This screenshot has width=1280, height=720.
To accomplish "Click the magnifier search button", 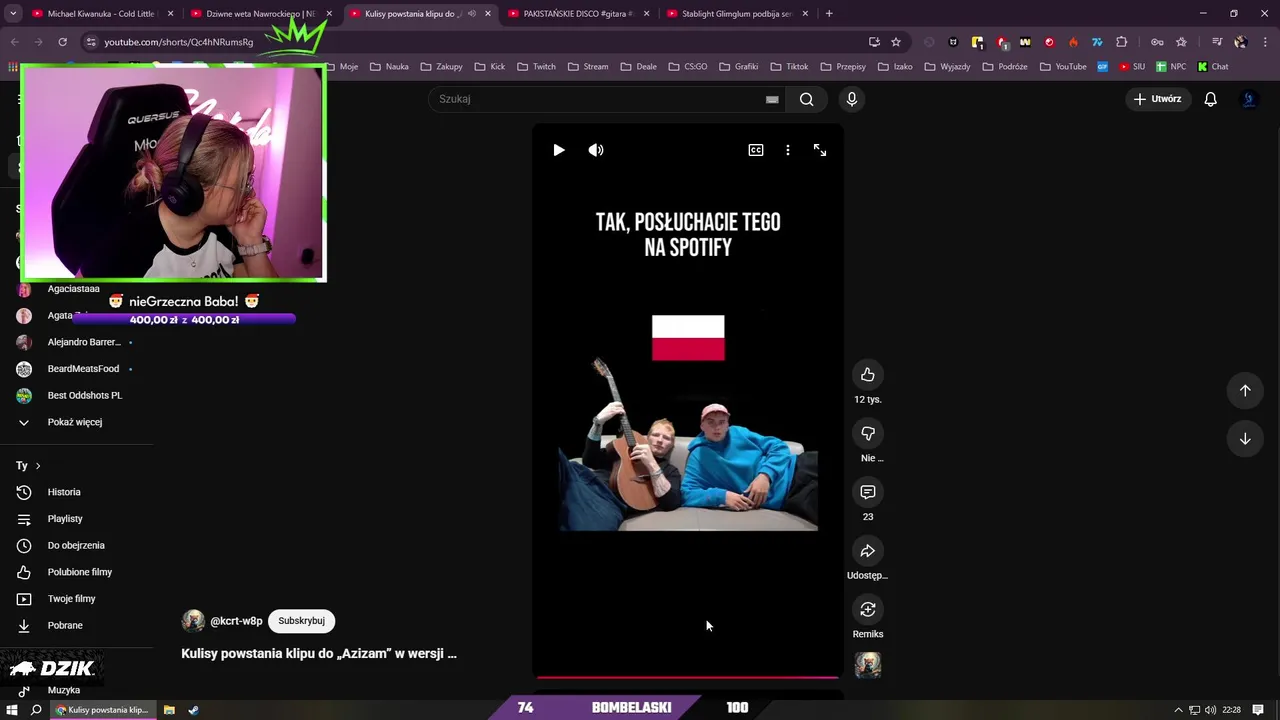I will click(807, 99).
